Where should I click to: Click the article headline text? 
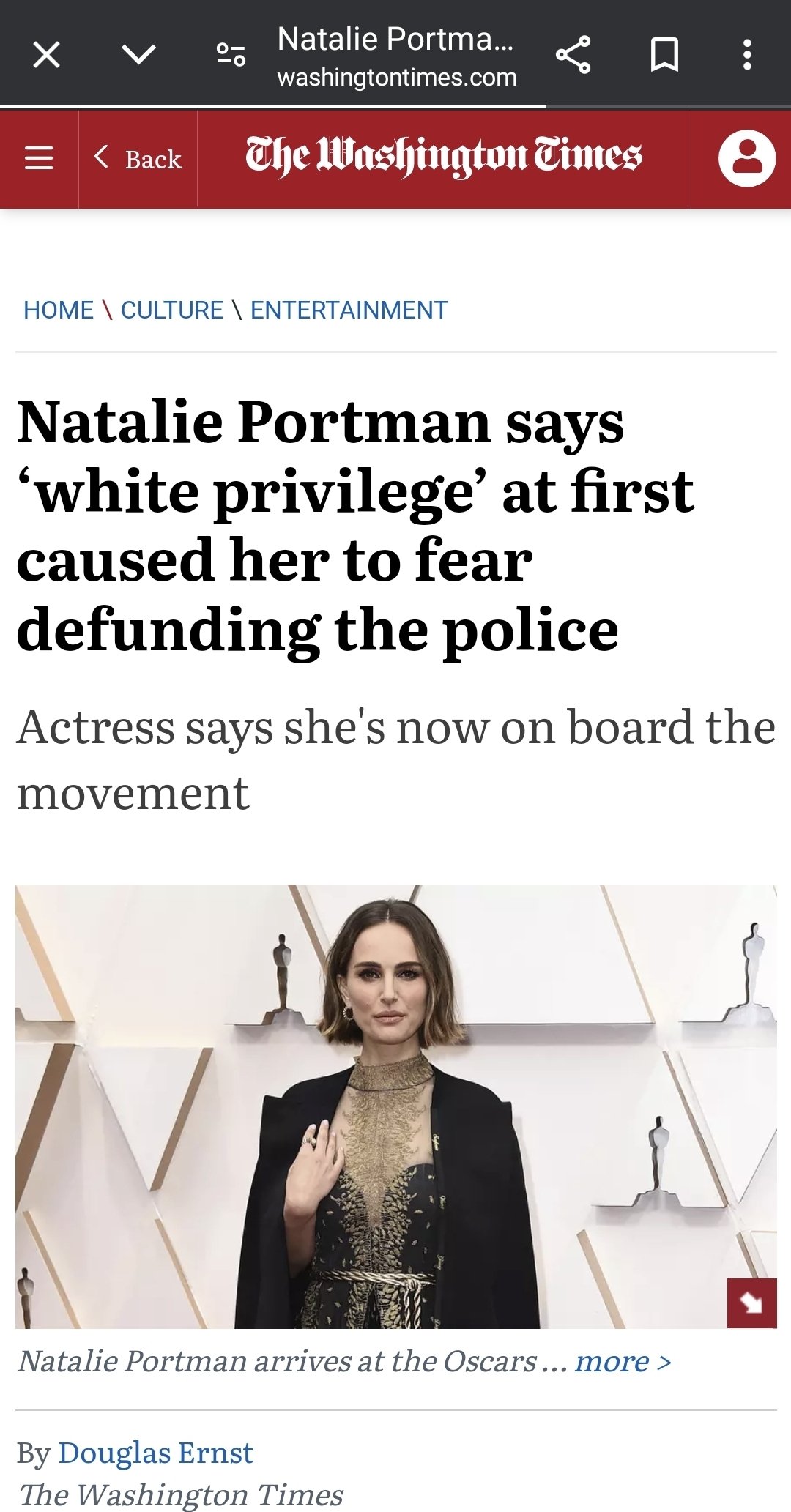(356, 526)
